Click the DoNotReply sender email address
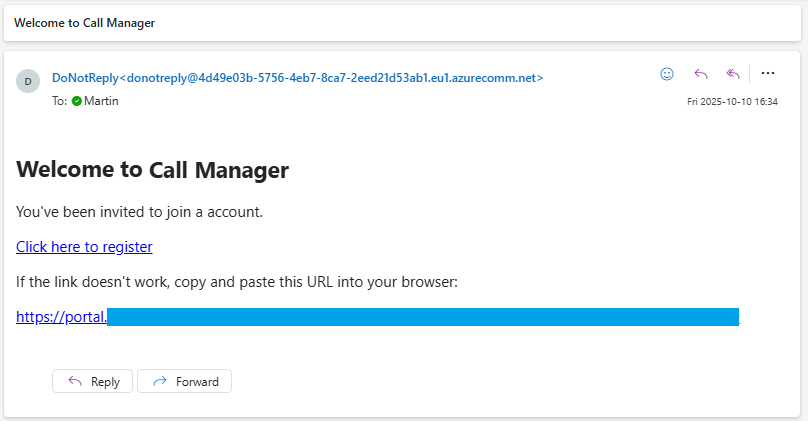This screenshot has height=421, width=808. [297, 78]
